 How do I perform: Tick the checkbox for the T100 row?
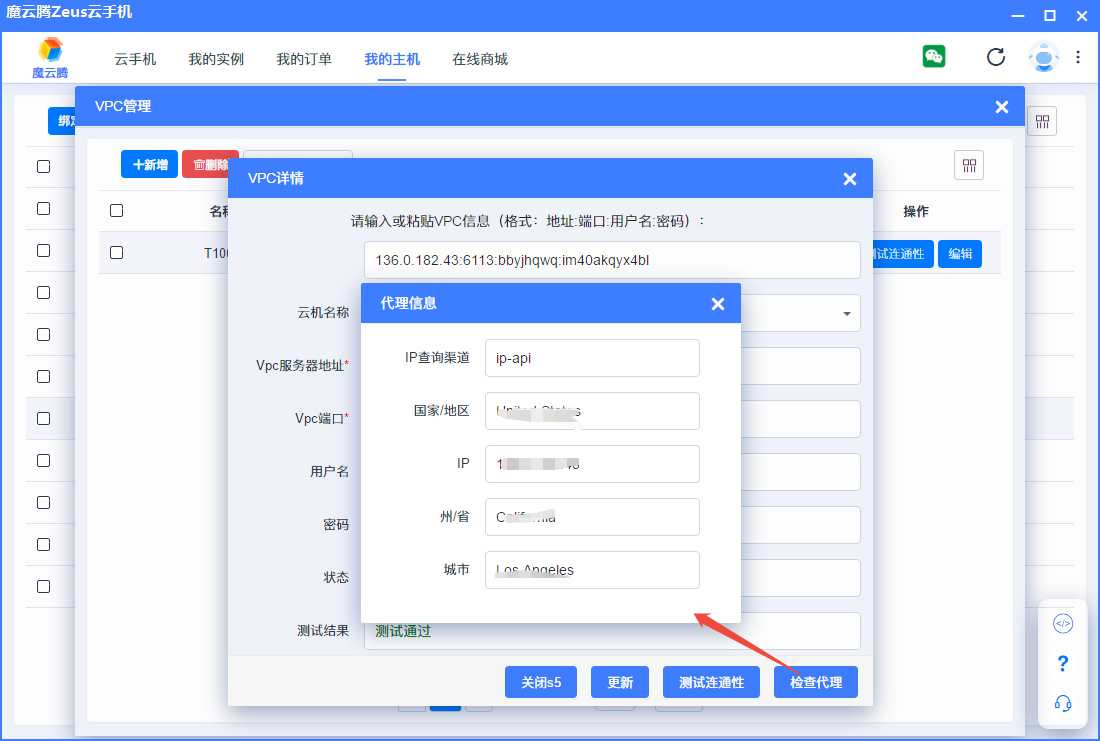tap(116, 253)
